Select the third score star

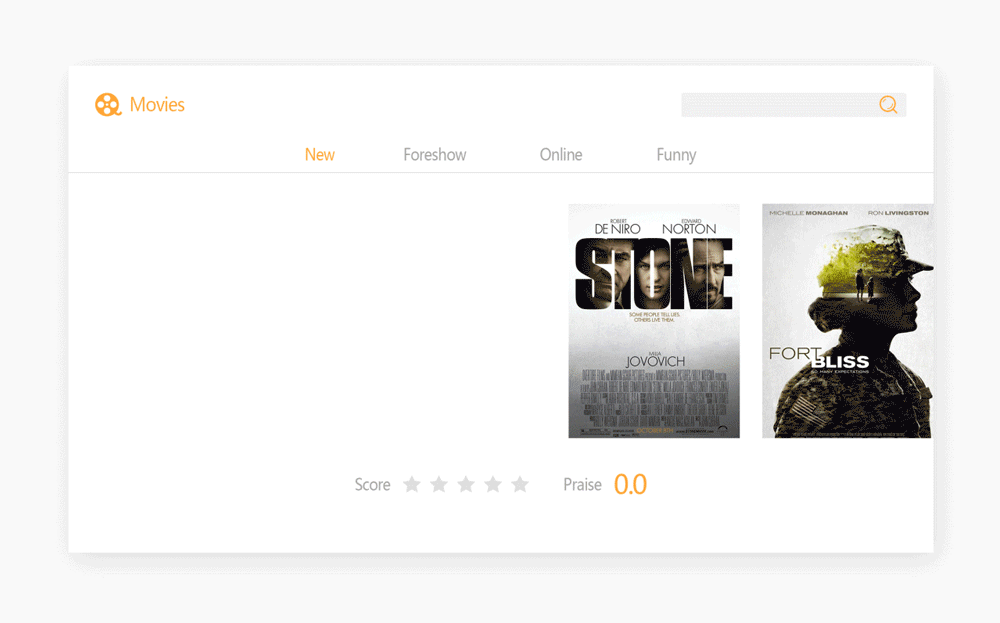tap(466, 485)
